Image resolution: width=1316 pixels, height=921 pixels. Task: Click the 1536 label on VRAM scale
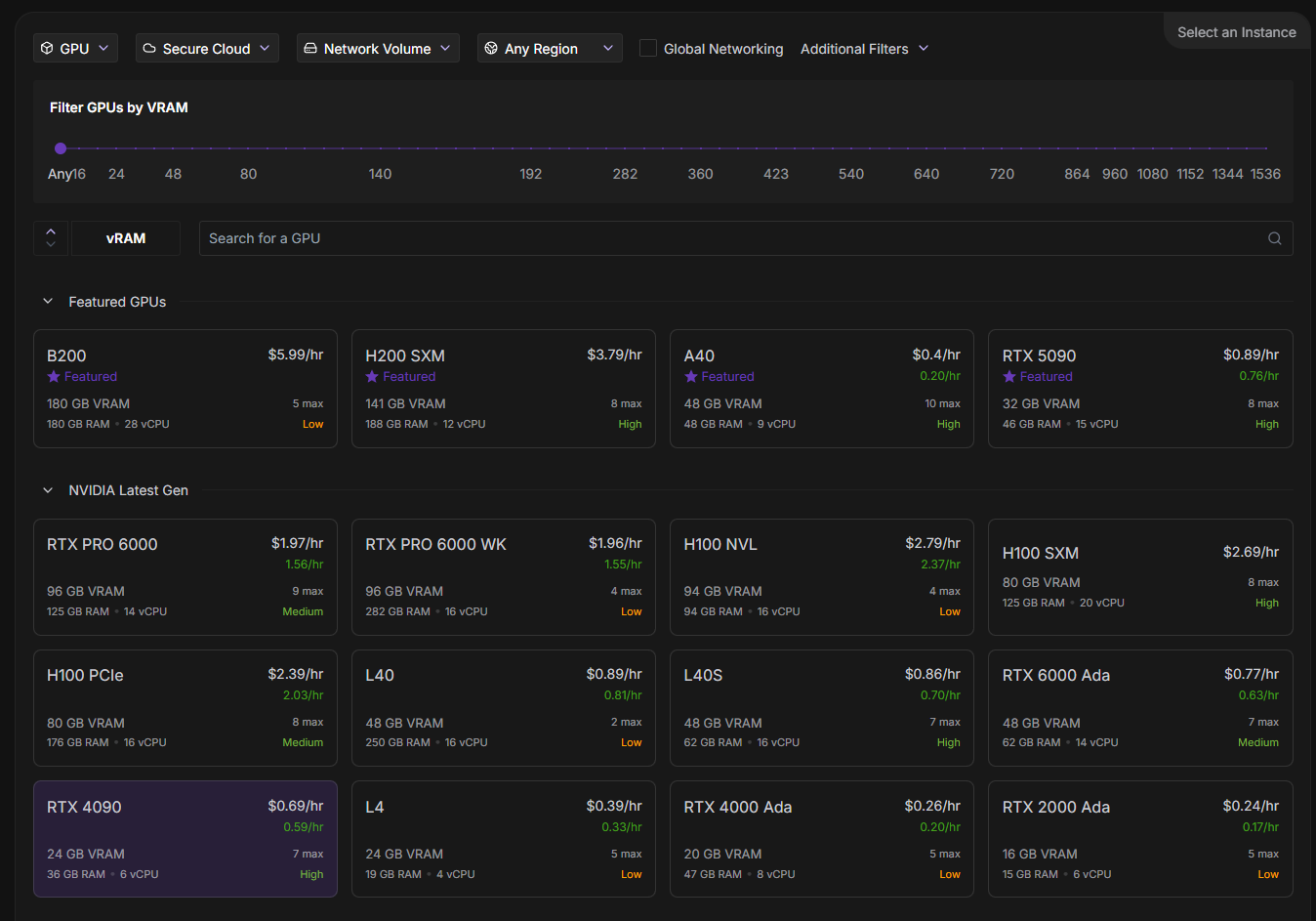(1265, 174)
